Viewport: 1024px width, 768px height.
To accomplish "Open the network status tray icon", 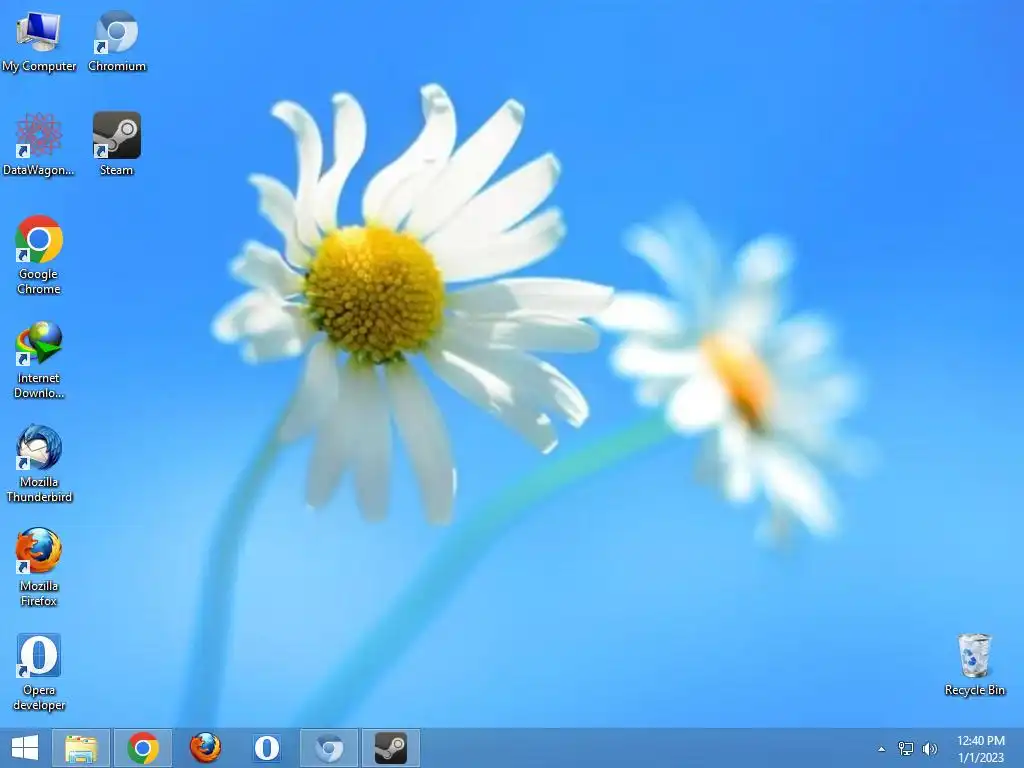I will (906, 748).
